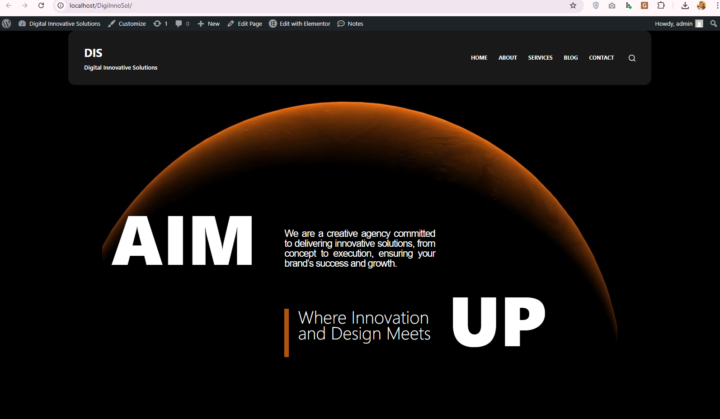Select ABOUT in the site navigation
Viewport: 720px width, 419px height.
[x=508, y=58]
